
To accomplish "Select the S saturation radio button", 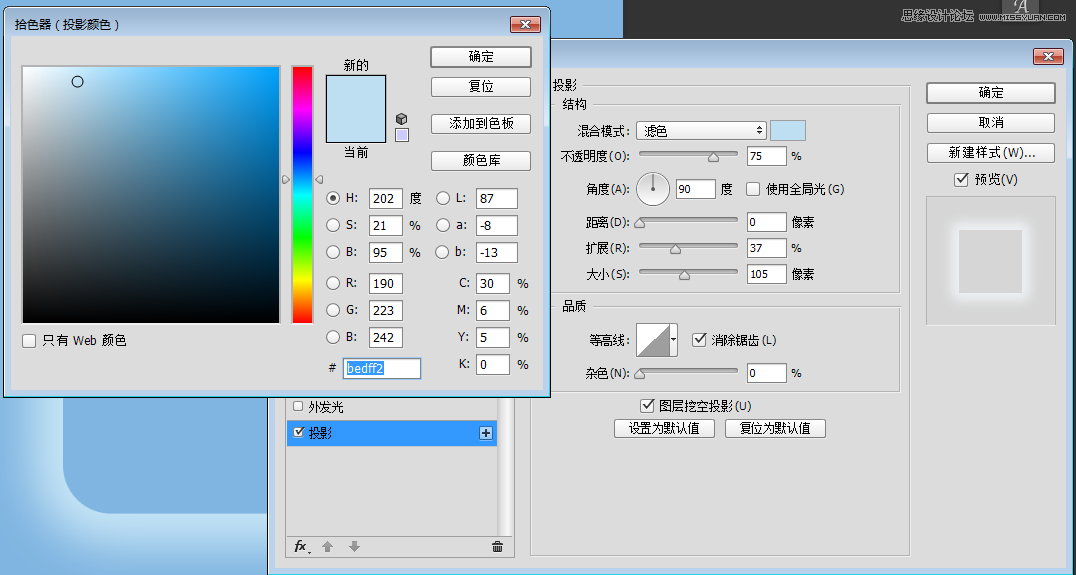I will tap(333, 225).
